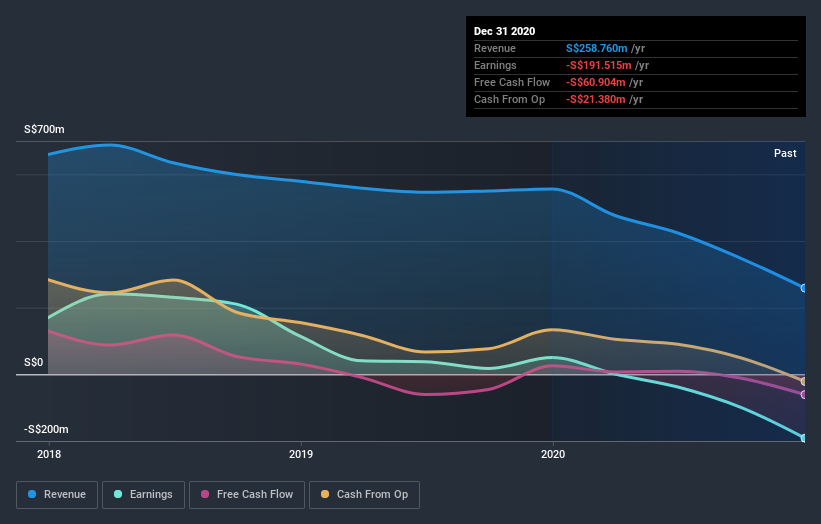Click the Revenue label in tooltip

(x=495, y=48)
